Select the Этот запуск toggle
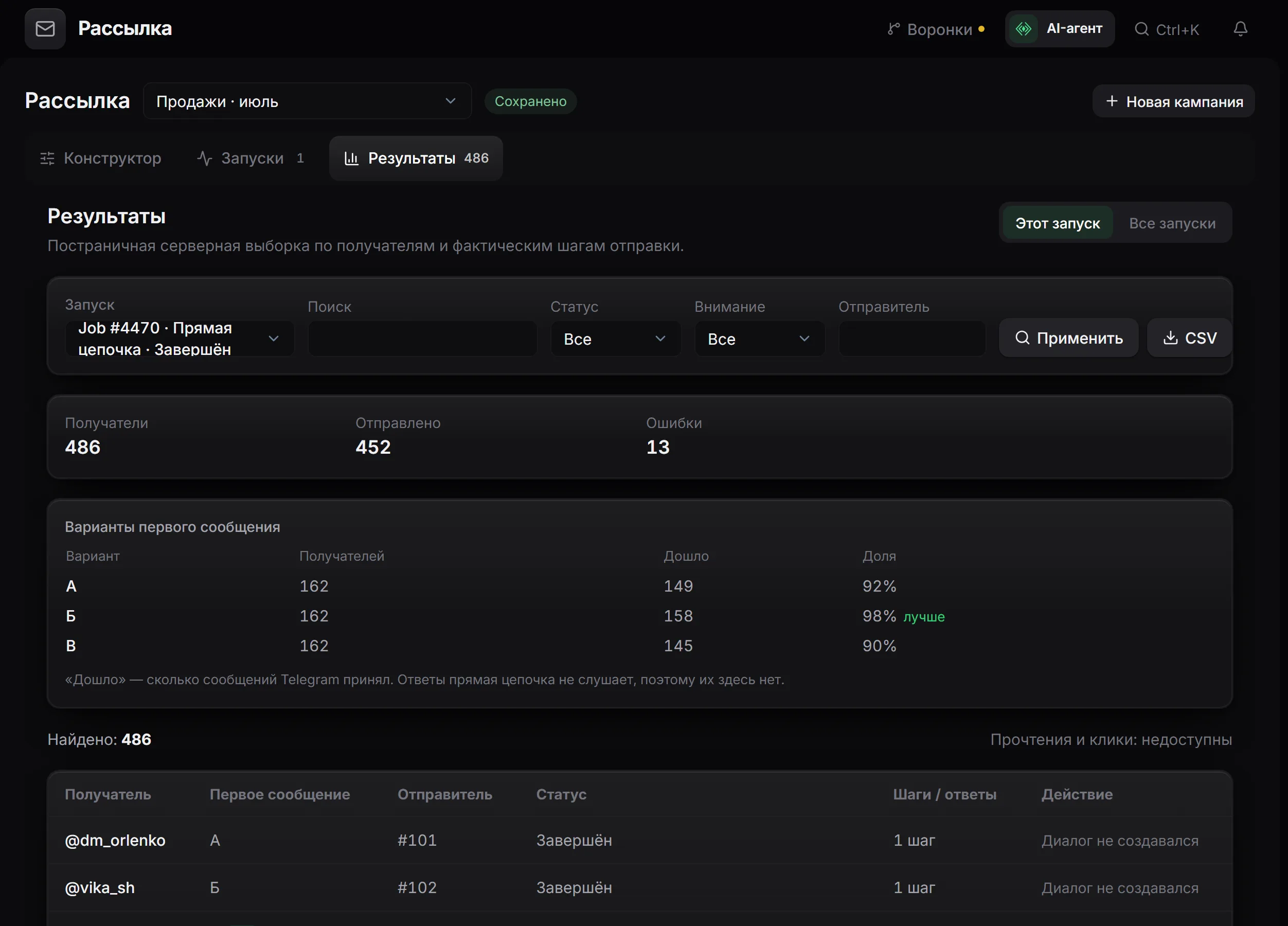The width and height of the screenshot is (1288, 926). tap(1057, 223)
